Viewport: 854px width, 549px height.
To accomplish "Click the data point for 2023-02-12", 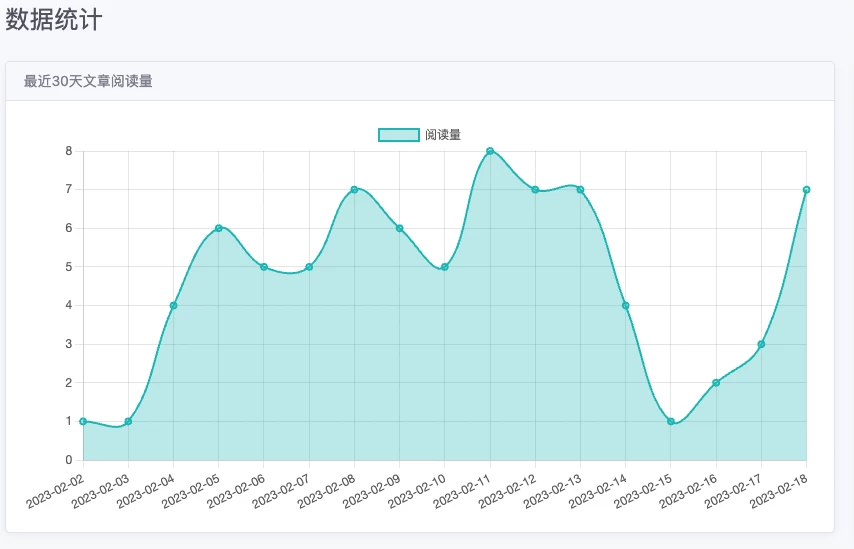I will (535, 189).
